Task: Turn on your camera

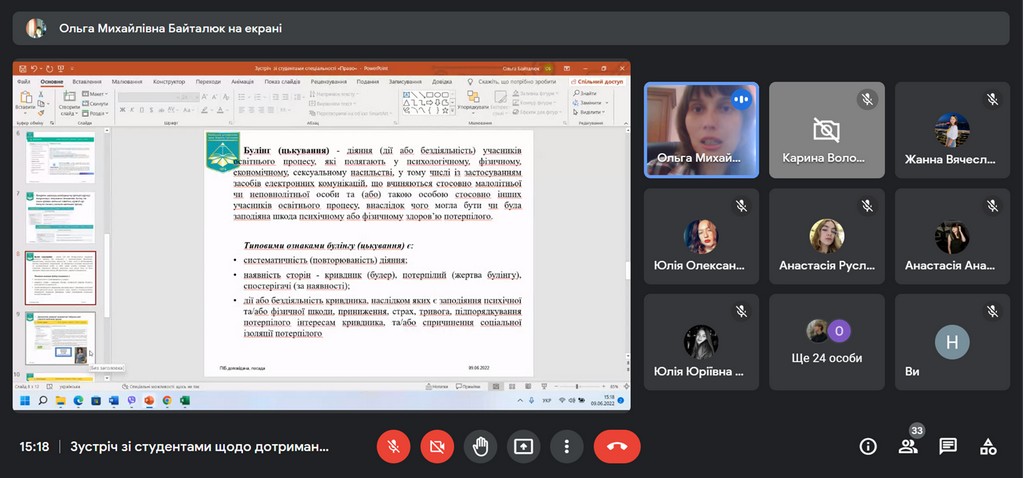Action: pyautogui.click(x=437, y=446)
